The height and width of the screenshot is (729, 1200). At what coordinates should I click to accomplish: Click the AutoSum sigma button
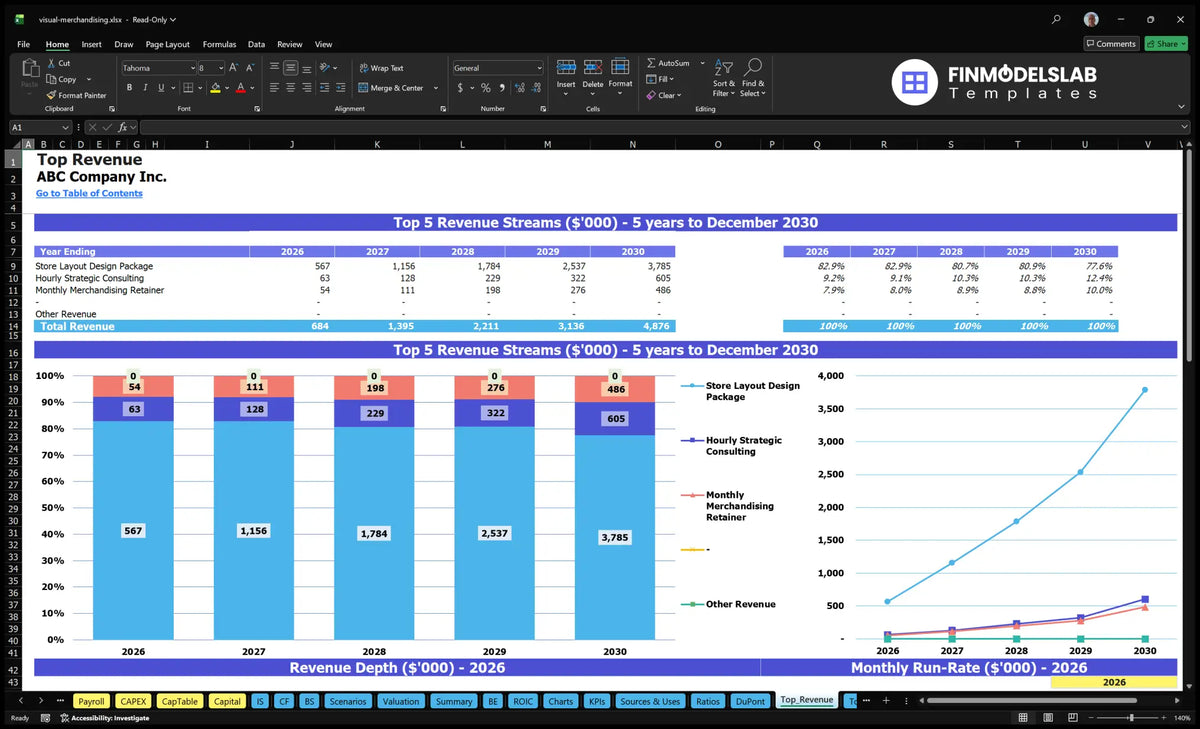pos(668,63)
